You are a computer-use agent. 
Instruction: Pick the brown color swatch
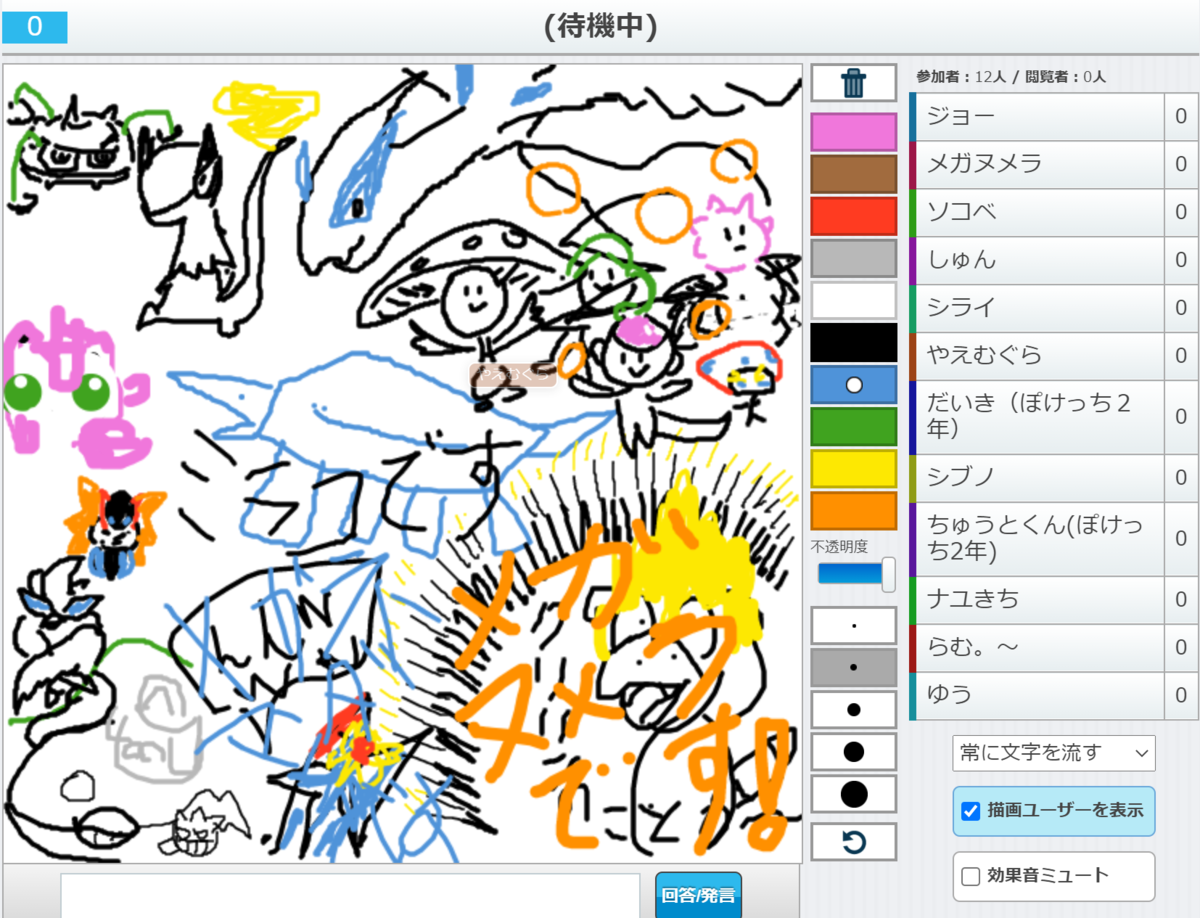[x=853, y=174]
